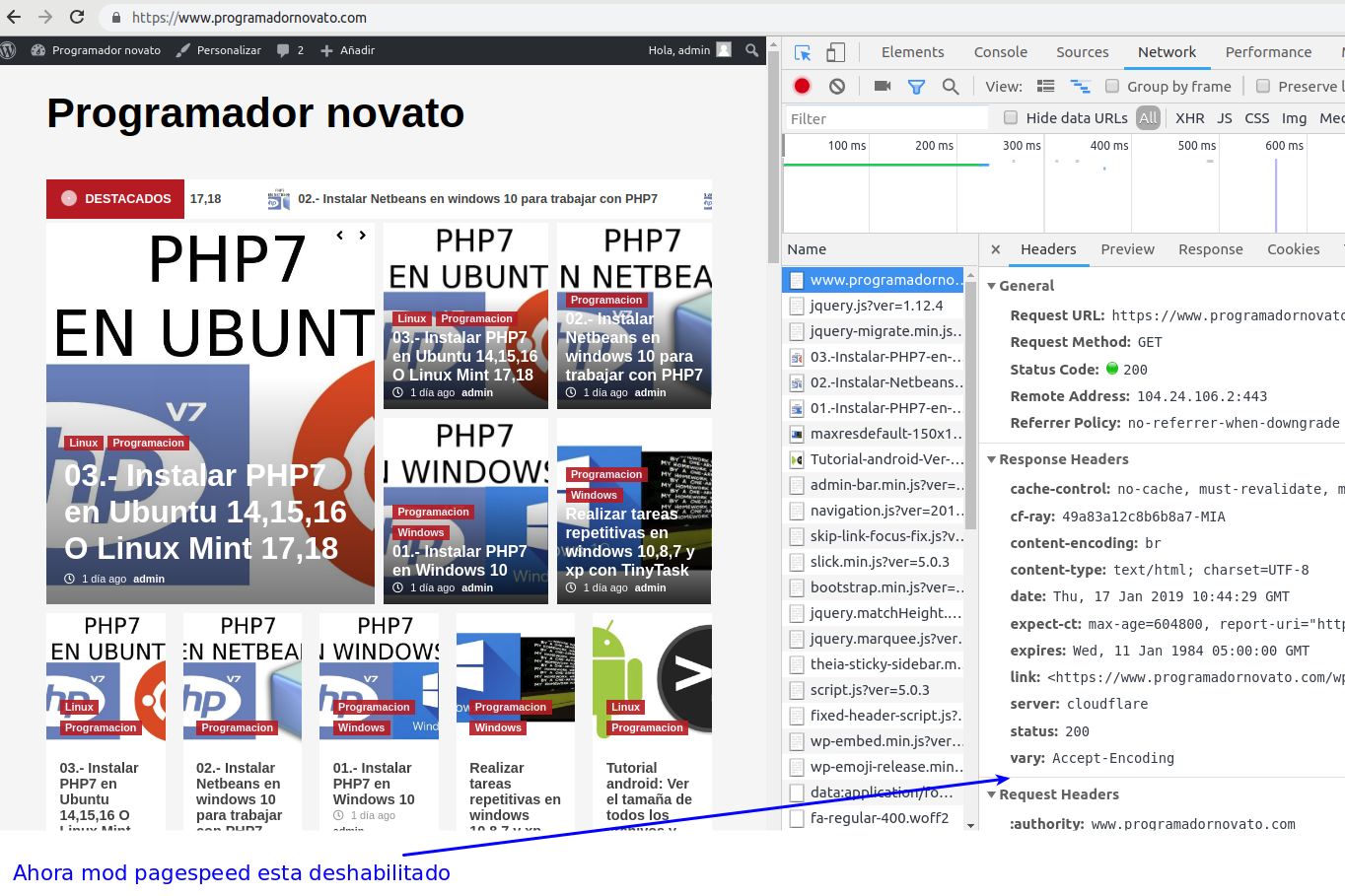
Task: Click the plus icon next to Añadir
Action: tap(327, 50)
